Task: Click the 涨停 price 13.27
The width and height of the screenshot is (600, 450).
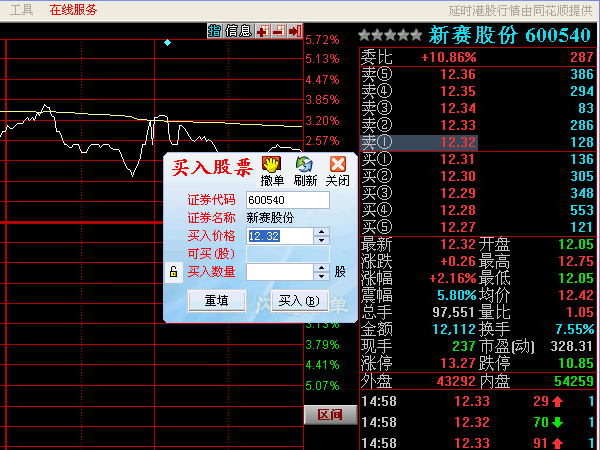Action: click(x=458, y=363)
